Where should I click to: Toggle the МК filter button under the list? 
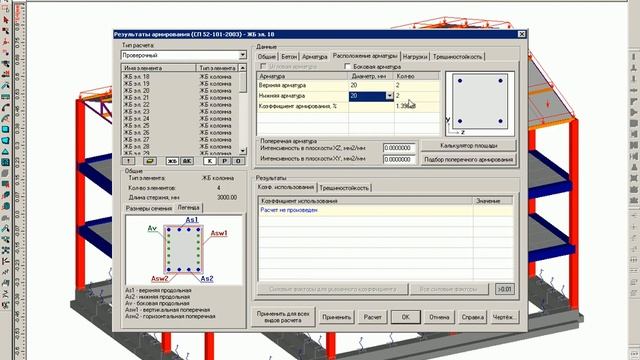tap(187, 161)
